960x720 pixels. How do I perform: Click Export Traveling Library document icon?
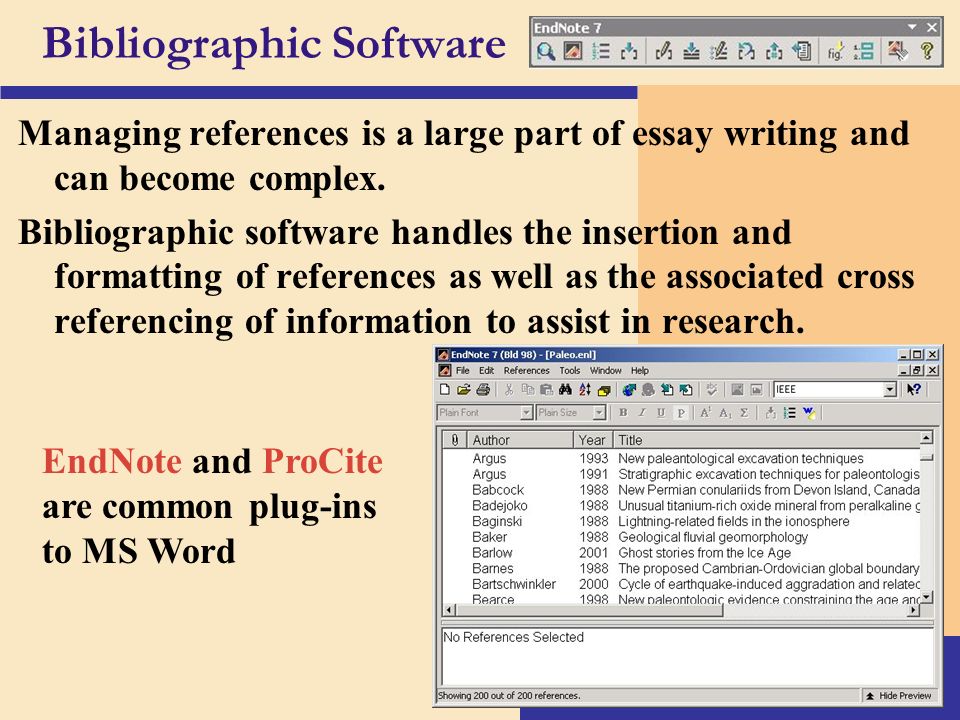pos(801,51)
